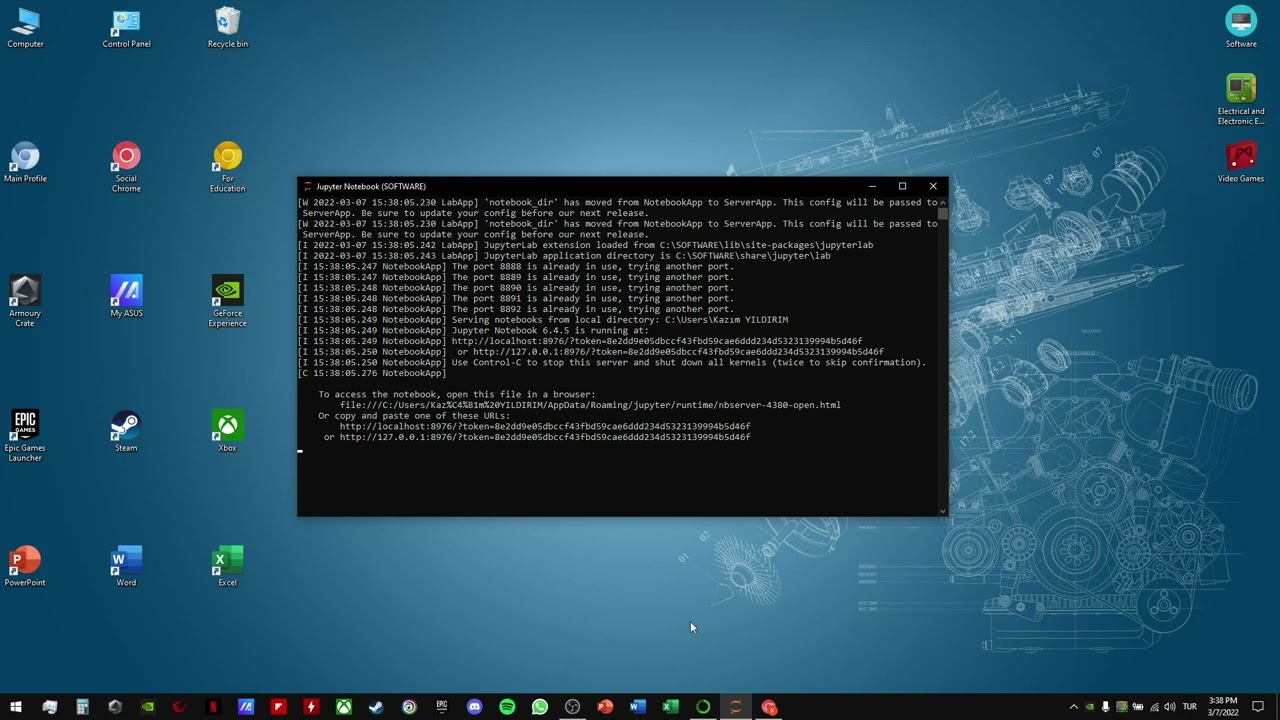Open the Software folder on desktop
Viewport: 1280px width, 720px height.
(1241, 27)
